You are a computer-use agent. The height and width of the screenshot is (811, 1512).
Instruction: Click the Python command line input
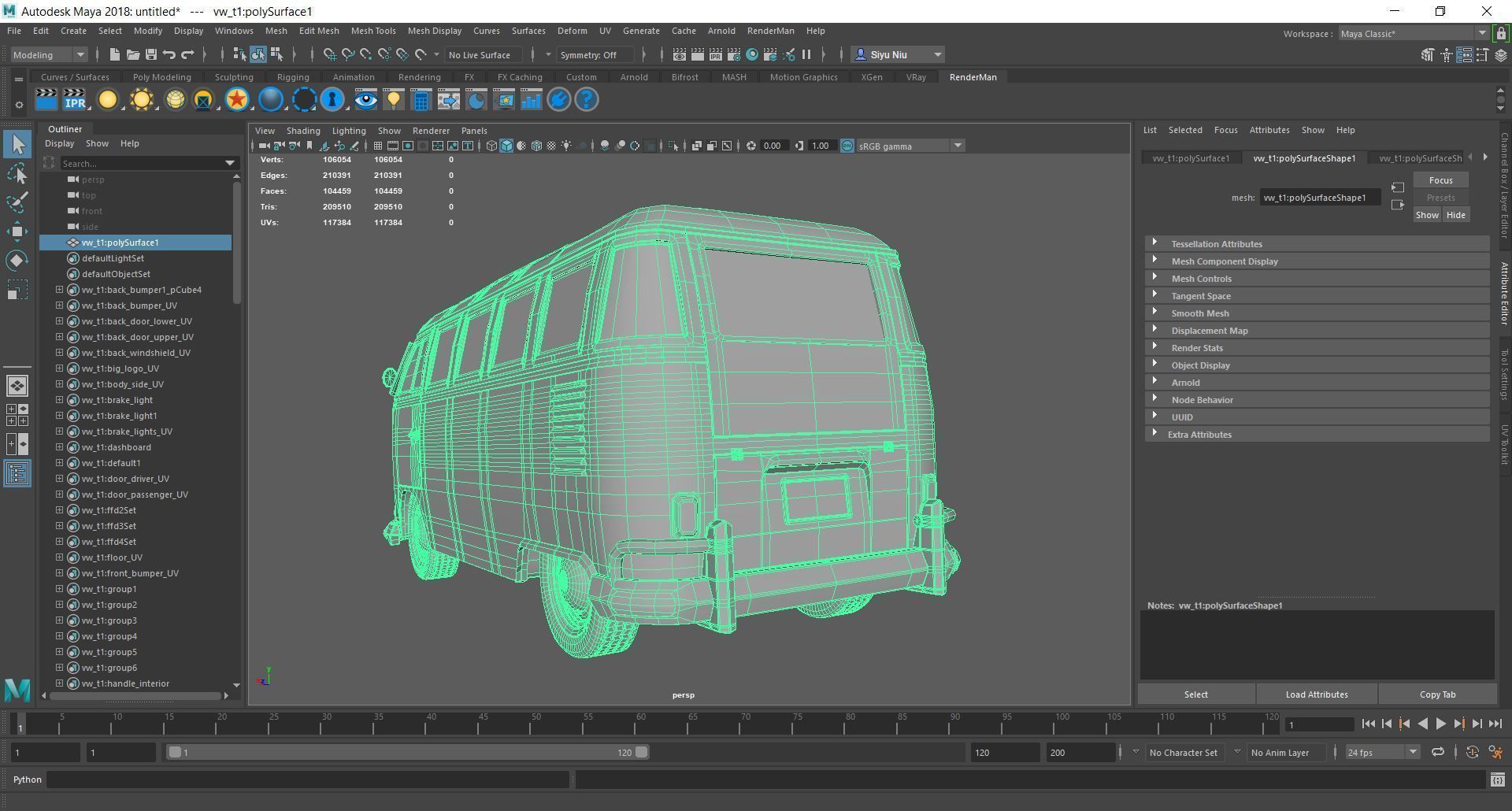point(309,780)
